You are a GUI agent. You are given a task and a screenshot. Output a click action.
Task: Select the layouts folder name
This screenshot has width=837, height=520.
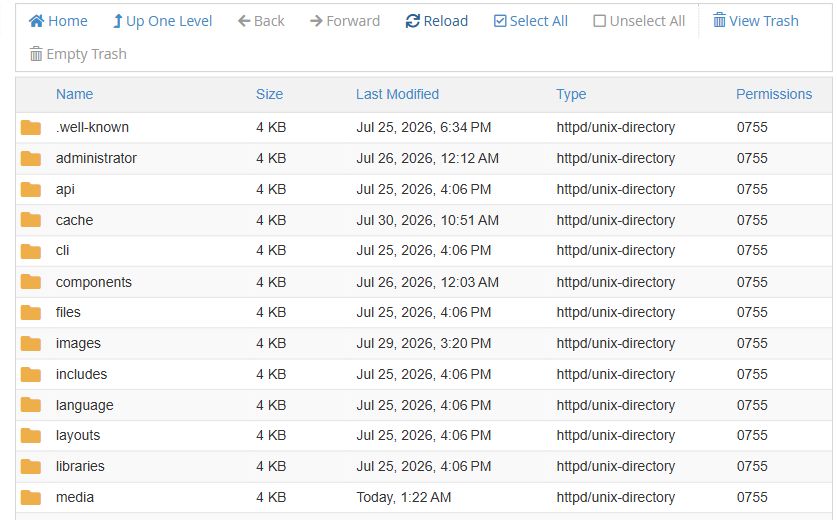pos(78,436)
